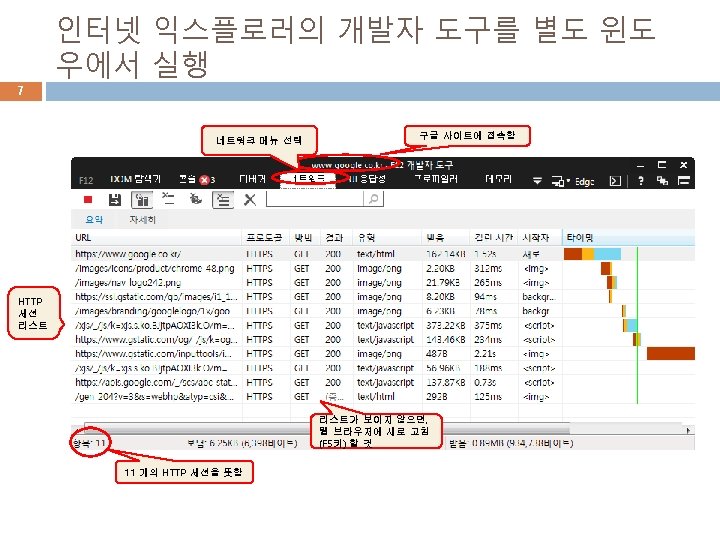The image size is (720, 540).
Task: Click toolbar icon right of always-refresh toggle
Action: (168, 199)
